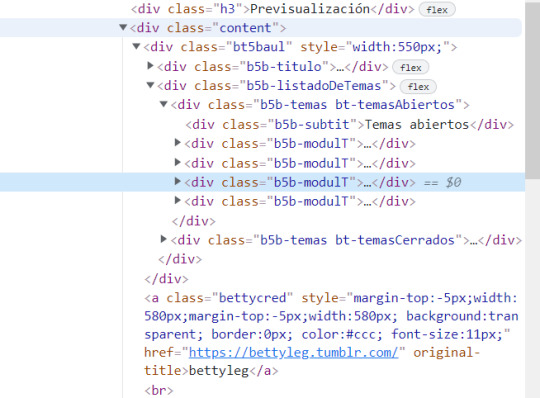
Task: Collapse the bt-temasAbiertos div node
Action: (164, 104)
